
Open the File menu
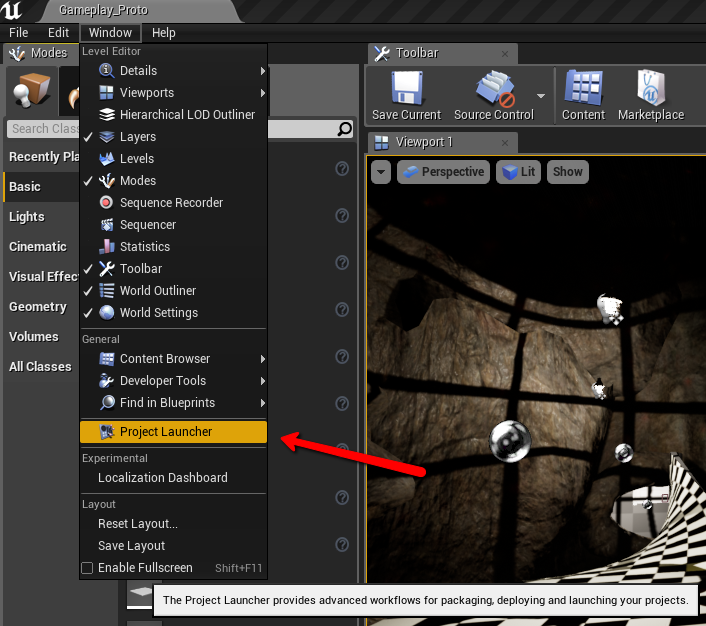tap(18, 33)
